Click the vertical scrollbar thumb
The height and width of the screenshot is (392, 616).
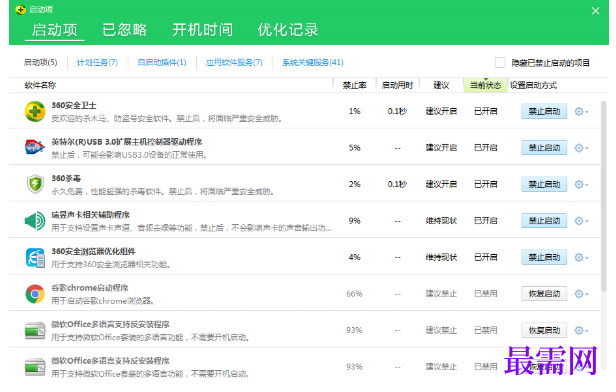click(604, 196)
